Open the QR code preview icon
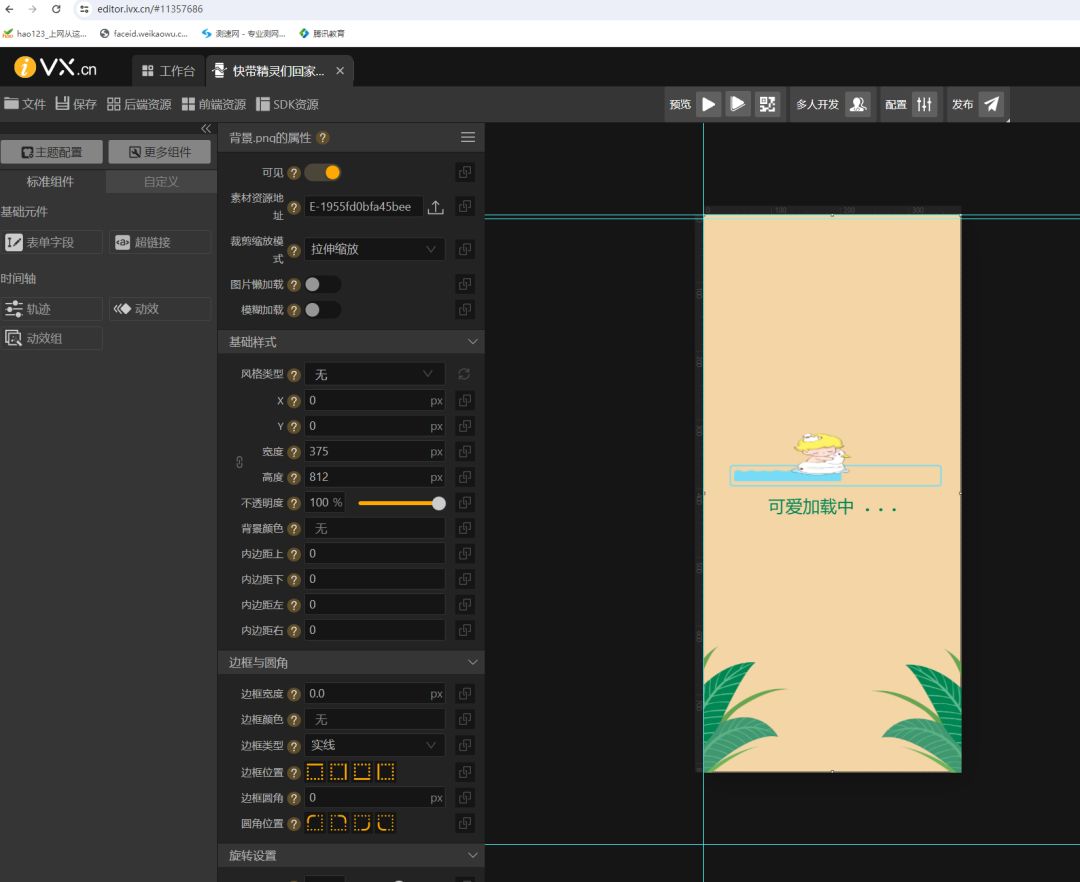The height and width of the screenshot is (882, 1080). click(767, 104)
